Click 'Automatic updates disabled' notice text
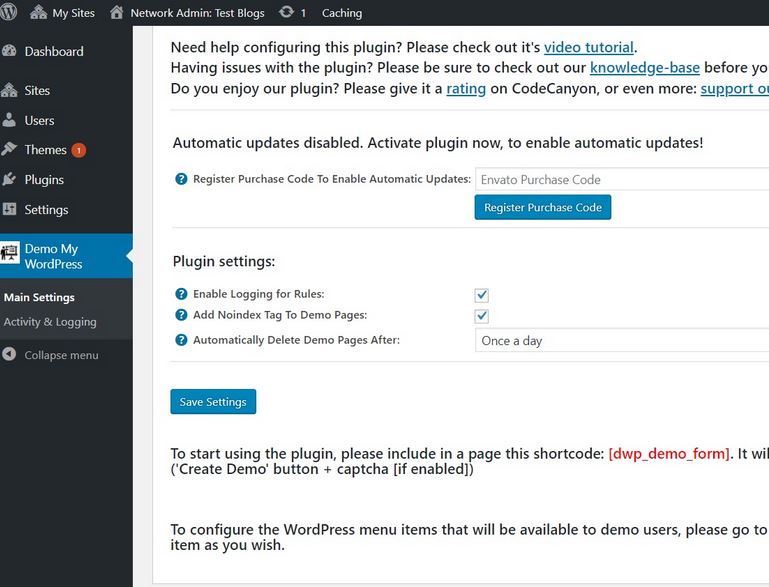This screenshot has width=769, height=587. 437,143
